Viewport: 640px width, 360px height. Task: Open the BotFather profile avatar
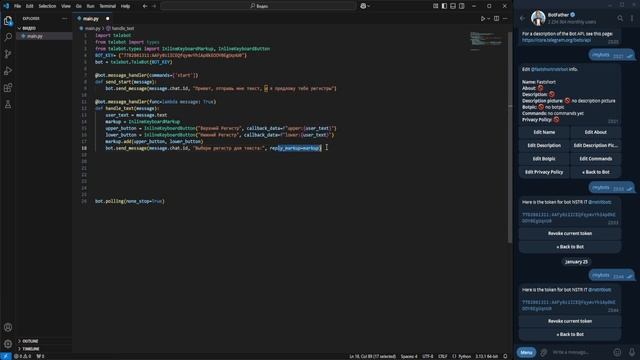[538, 18]
